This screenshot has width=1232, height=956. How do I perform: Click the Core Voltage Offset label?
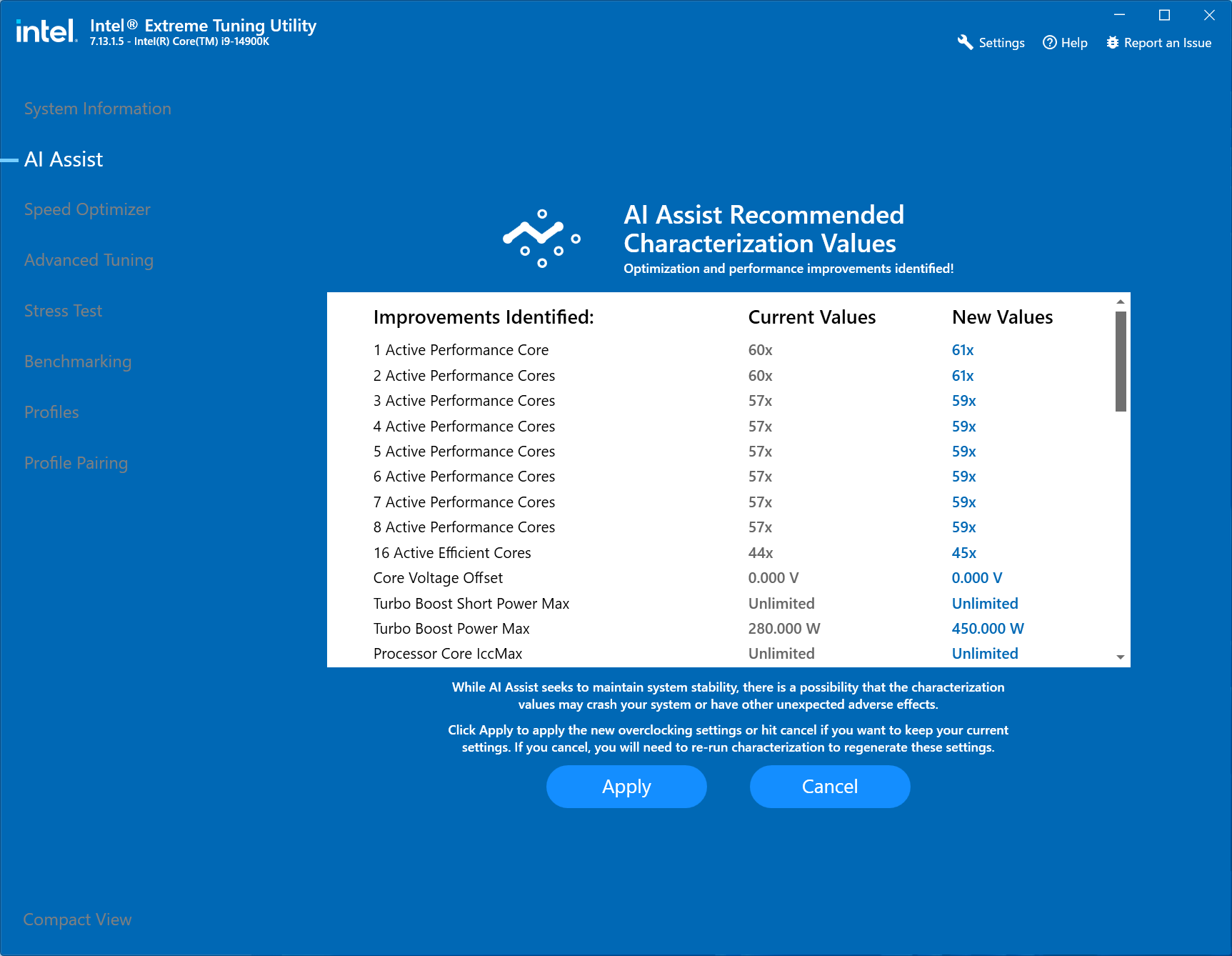(438, 578)
